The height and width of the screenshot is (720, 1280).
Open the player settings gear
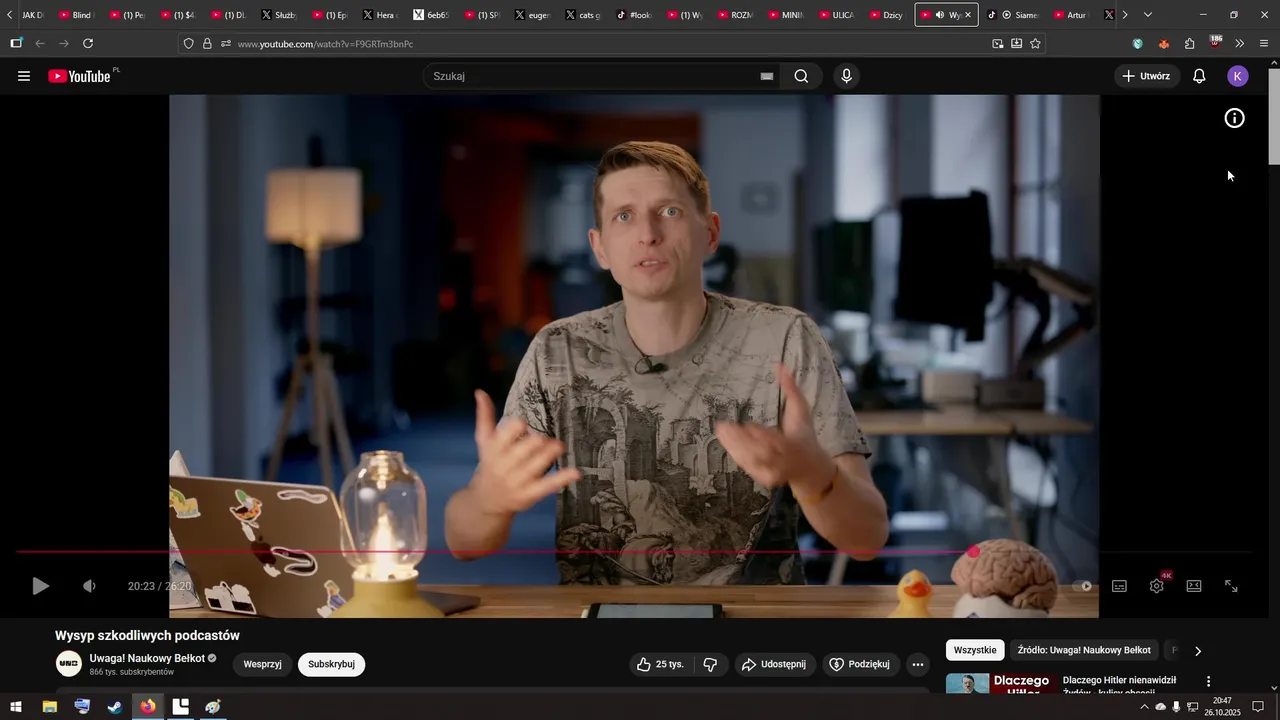1157,586
